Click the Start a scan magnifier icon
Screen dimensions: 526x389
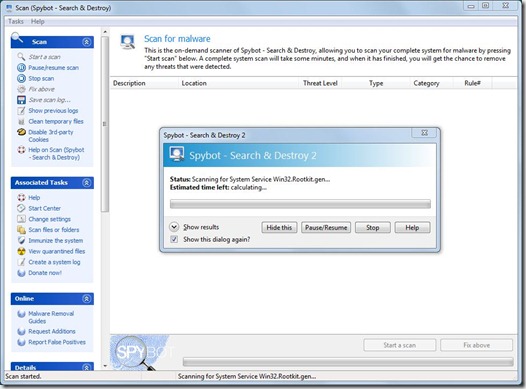click(x=21, y=57)
